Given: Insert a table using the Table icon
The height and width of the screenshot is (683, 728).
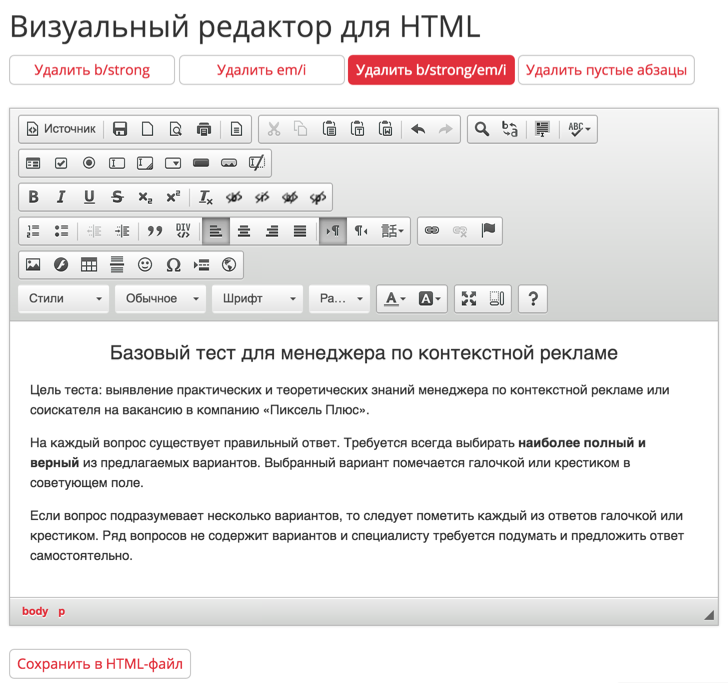Looking at the screenshot, I should tap(89, 265).
